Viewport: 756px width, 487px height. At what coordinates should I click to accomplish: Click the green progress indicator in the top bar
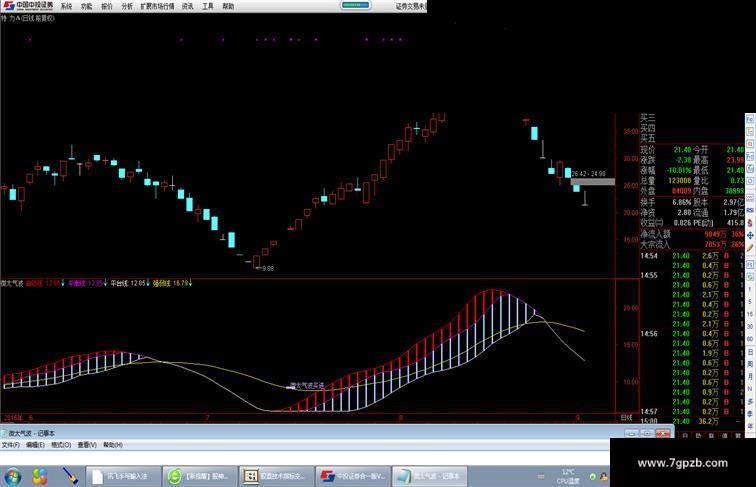(355, 5)
